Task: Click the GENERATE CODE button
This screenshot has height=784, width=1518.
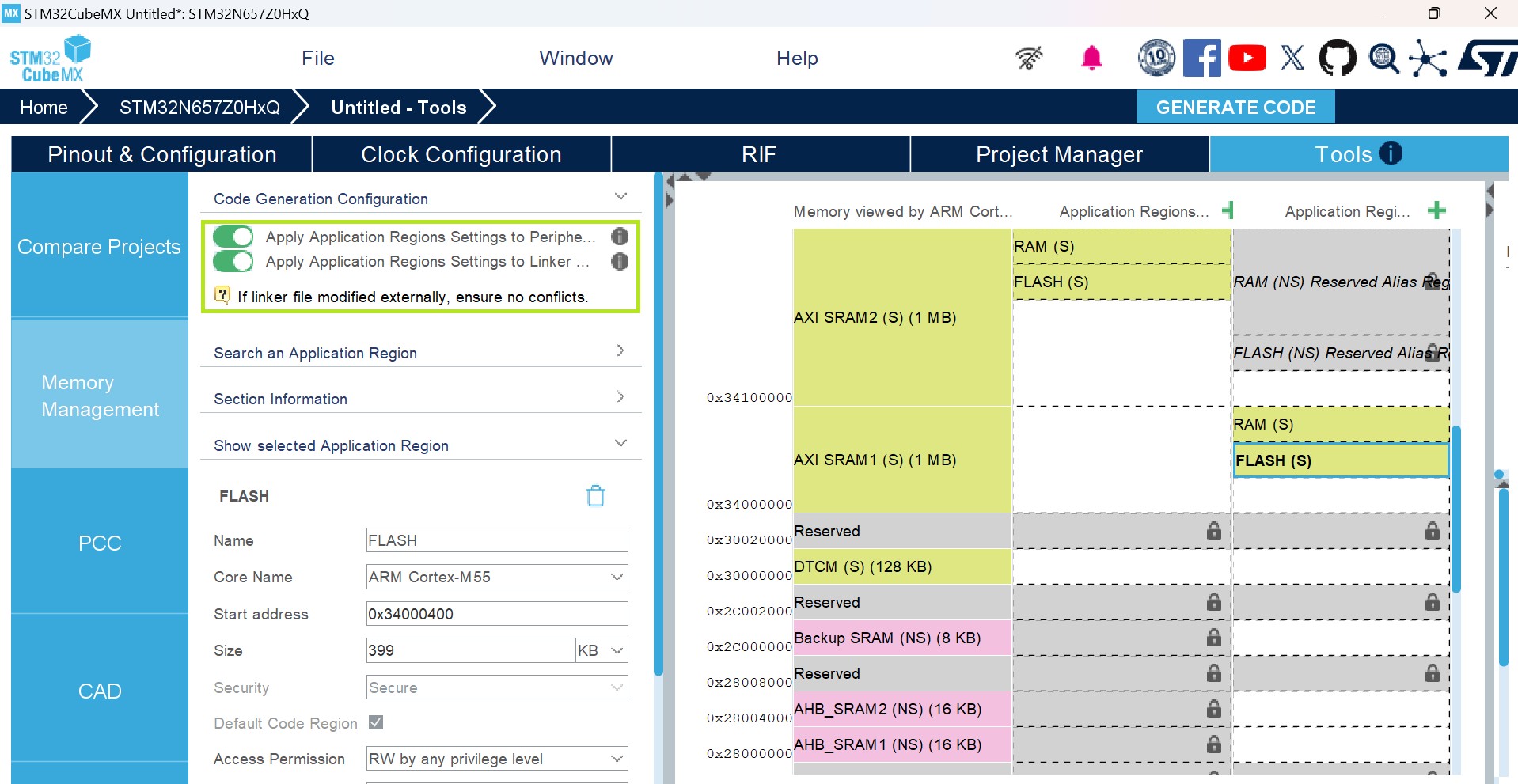Action: tap(1235, 107)
